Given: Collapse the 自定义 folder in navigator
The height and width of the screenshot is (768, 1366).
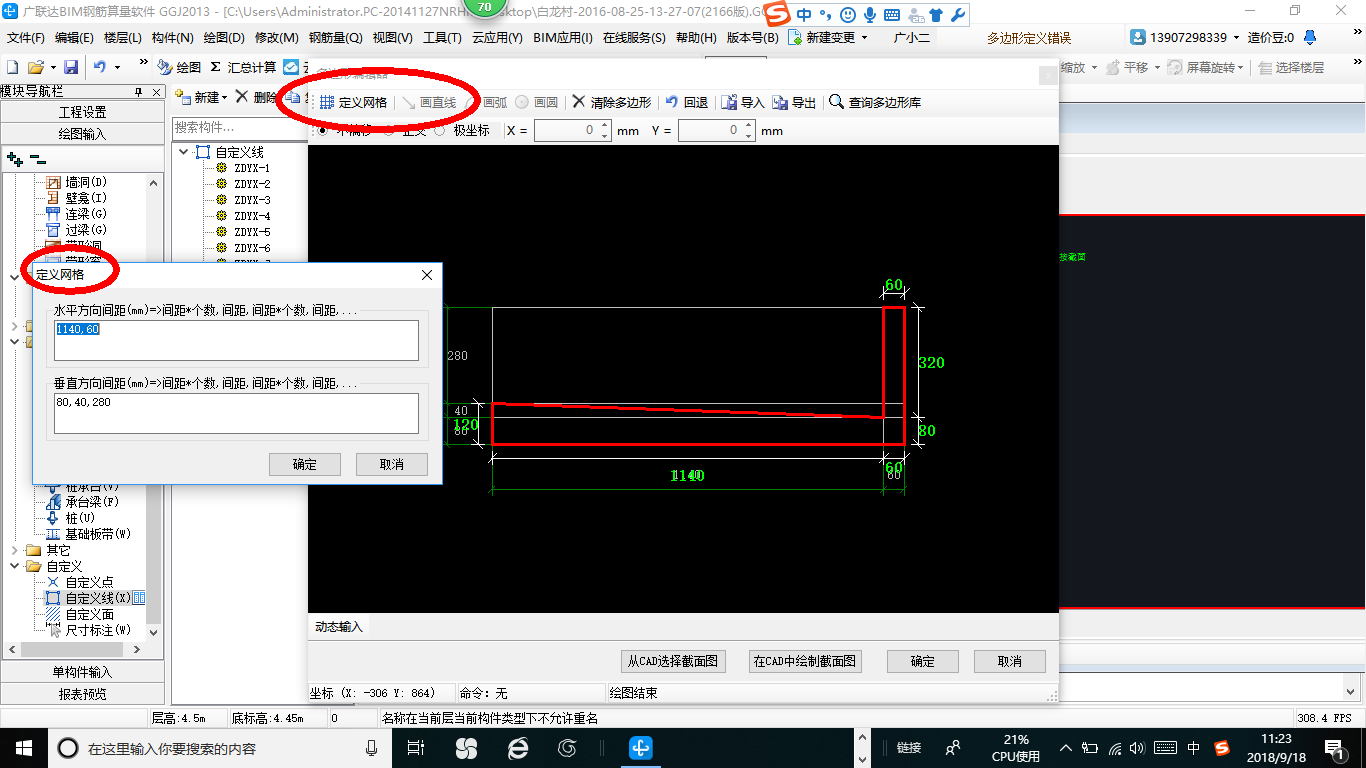Looking at the screenshot, I should (x=14, y=566).
